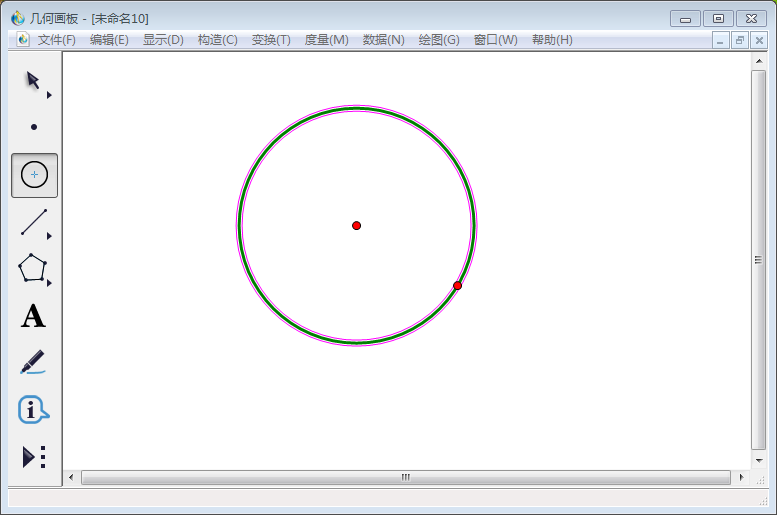Image resolution: width=777 pixels, height=515 pixels.
Task: Restore down the inner document window
Action: pyautogui.click(x=740, y=40)
